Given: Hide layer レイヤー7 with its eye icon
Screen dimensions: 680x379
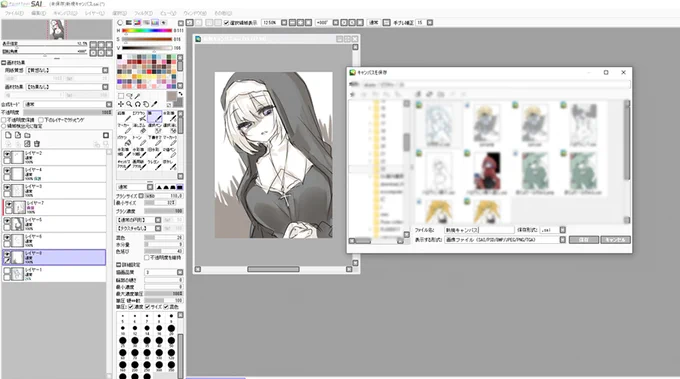Looking at the screenshot, I should pyautogui.click(x=8, y=204).
